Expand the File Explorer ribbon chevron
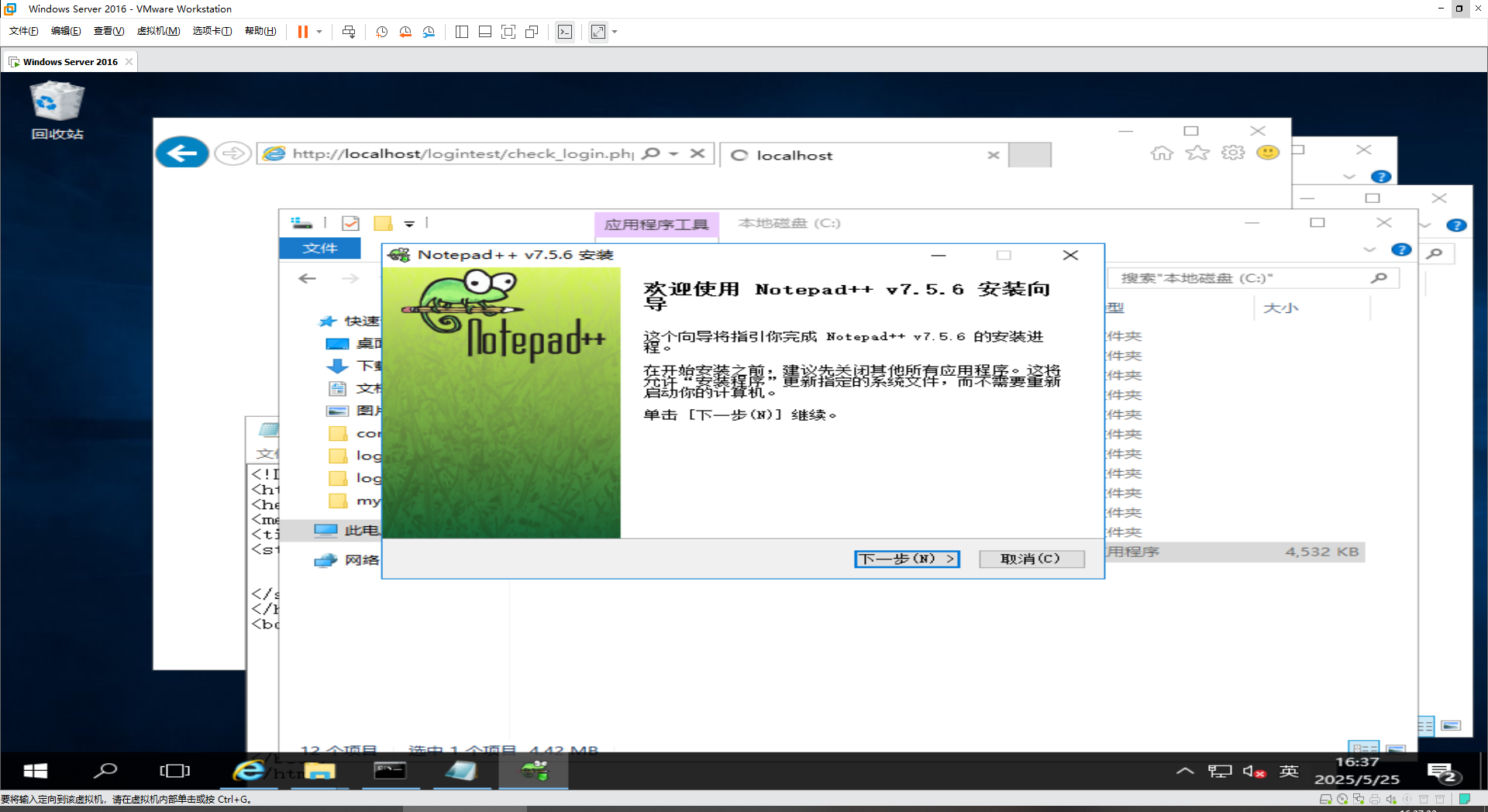The image size is (1488, 812). (1369, 249)
